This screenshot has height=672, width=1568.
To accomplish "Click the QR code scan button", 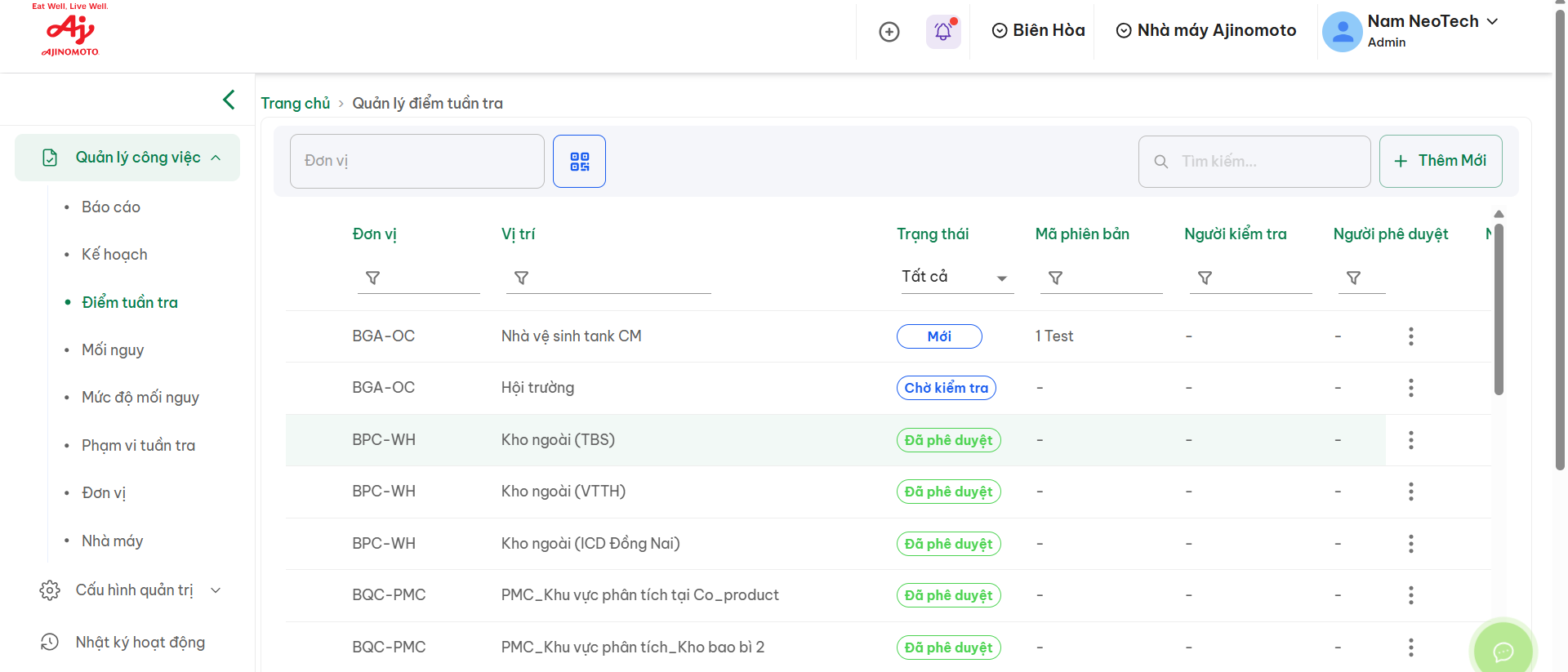I will coord(579,161).
